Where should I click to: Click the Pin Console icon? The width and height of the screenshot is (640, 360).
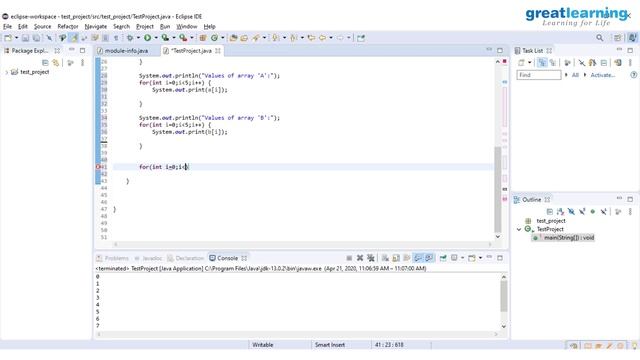tap(443, 258)
